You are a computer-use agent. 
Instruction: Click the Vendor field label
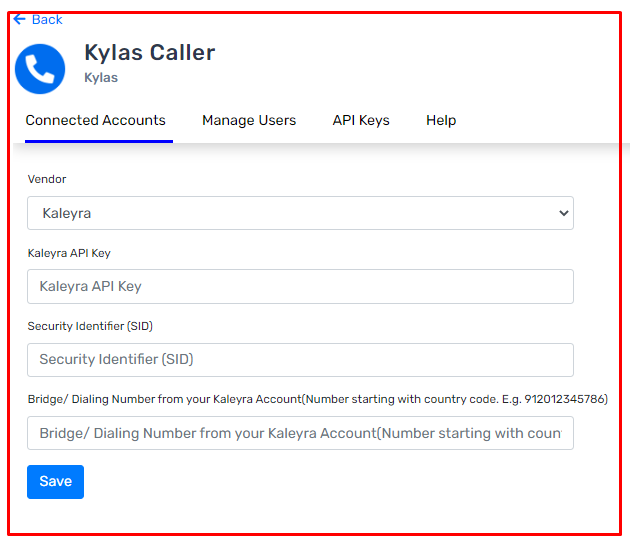coord(47,179)
